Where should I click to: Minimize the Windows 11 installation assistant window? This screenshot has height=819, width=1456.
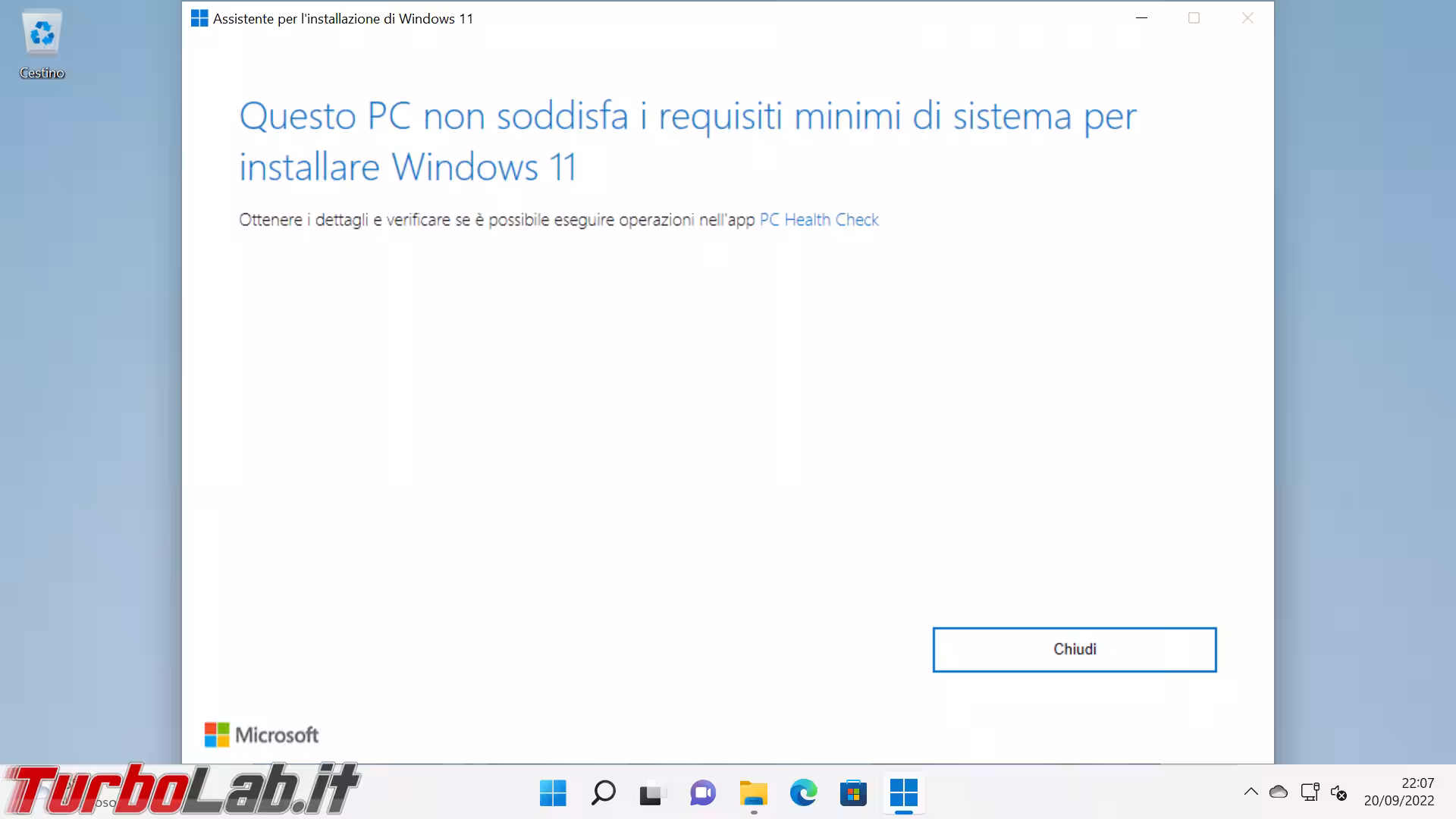1141,18
